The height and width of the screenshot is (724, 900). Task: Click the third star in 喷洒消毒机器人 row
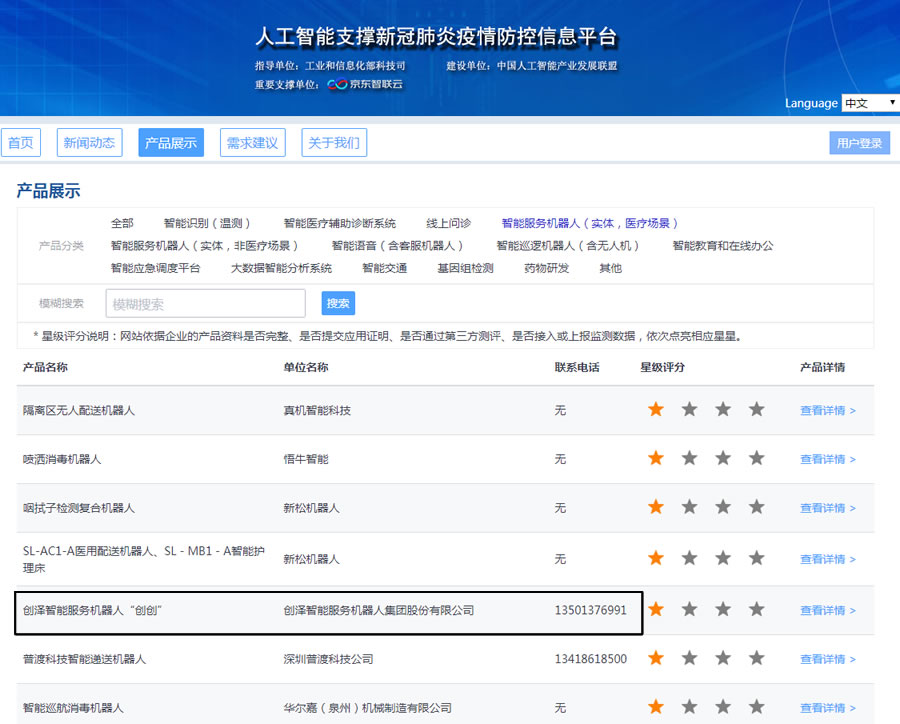pyautogui.click(x=723, y=458)
